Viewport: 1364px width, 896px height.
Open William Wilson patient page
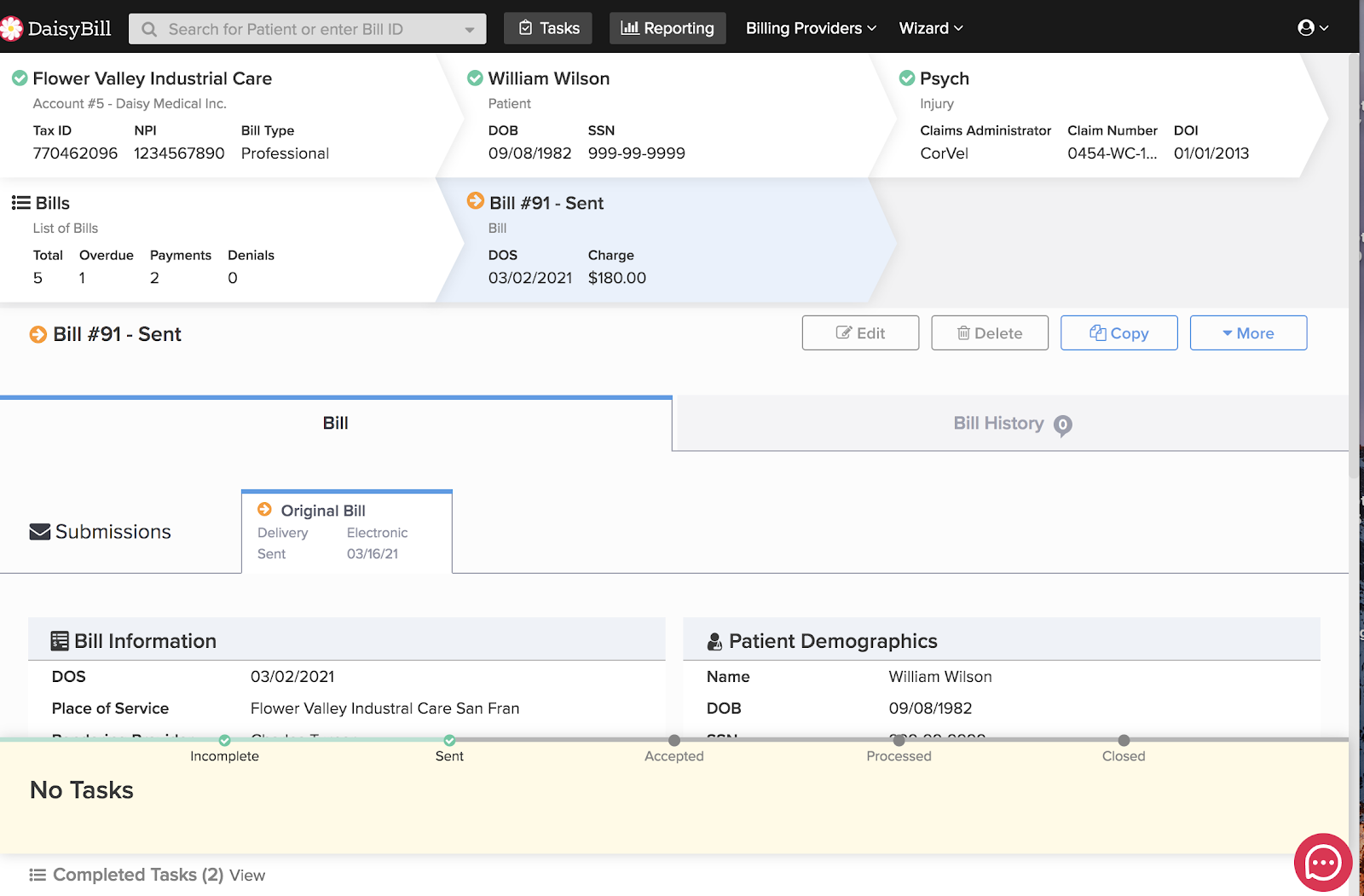pos(549,78)
